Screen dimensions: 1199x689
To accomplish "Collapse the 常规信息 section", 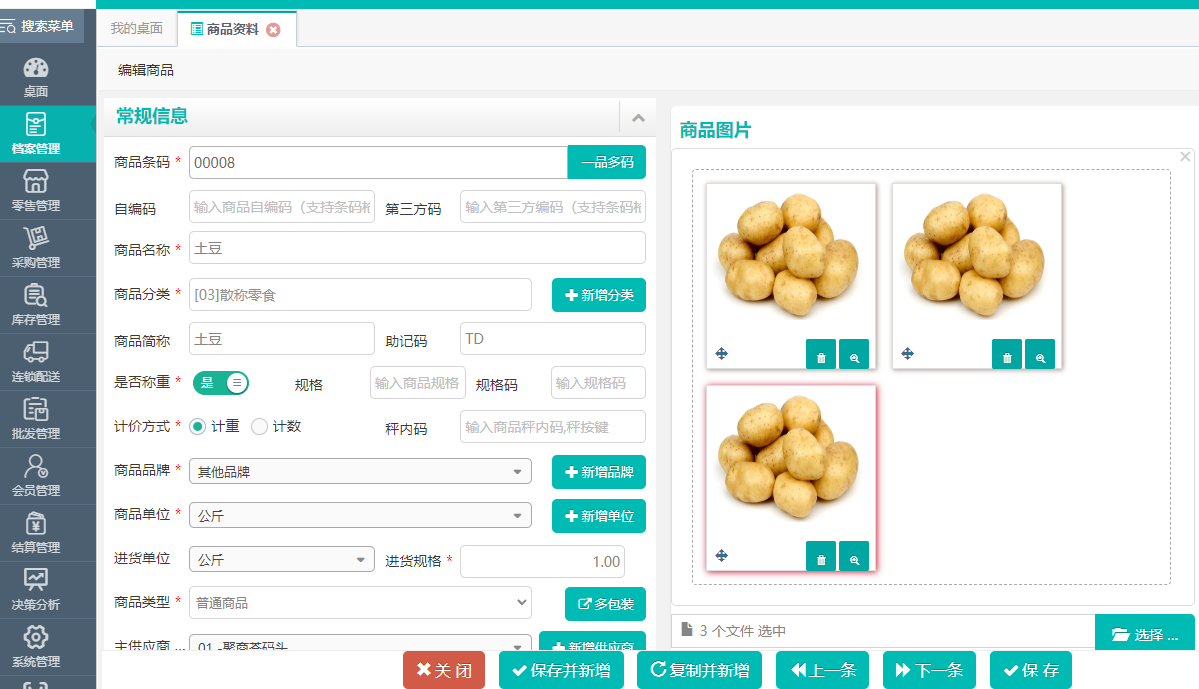I will click(x=638, y=118).
